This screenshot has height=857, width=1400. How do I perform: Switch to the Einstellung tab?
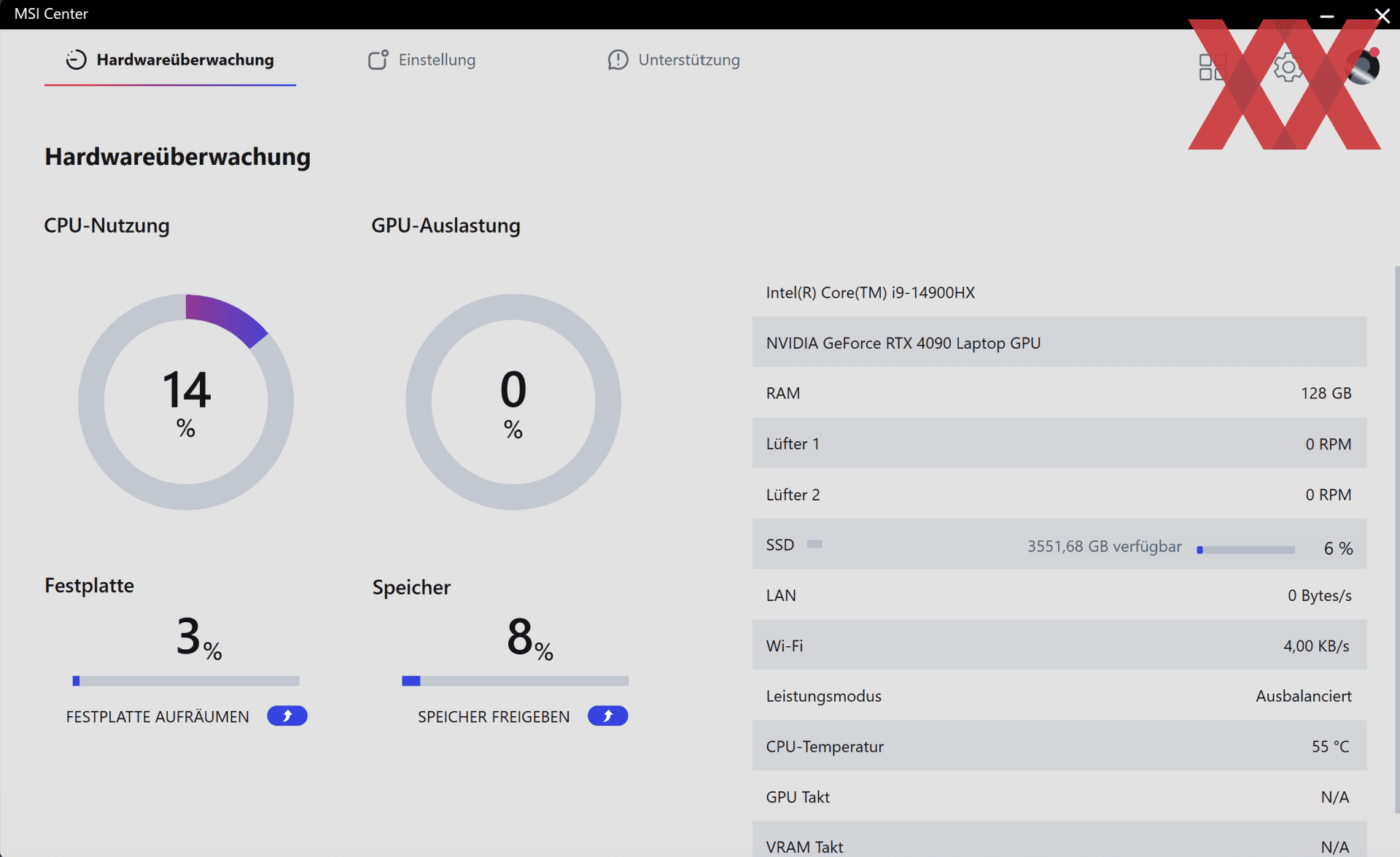[421, 60]
